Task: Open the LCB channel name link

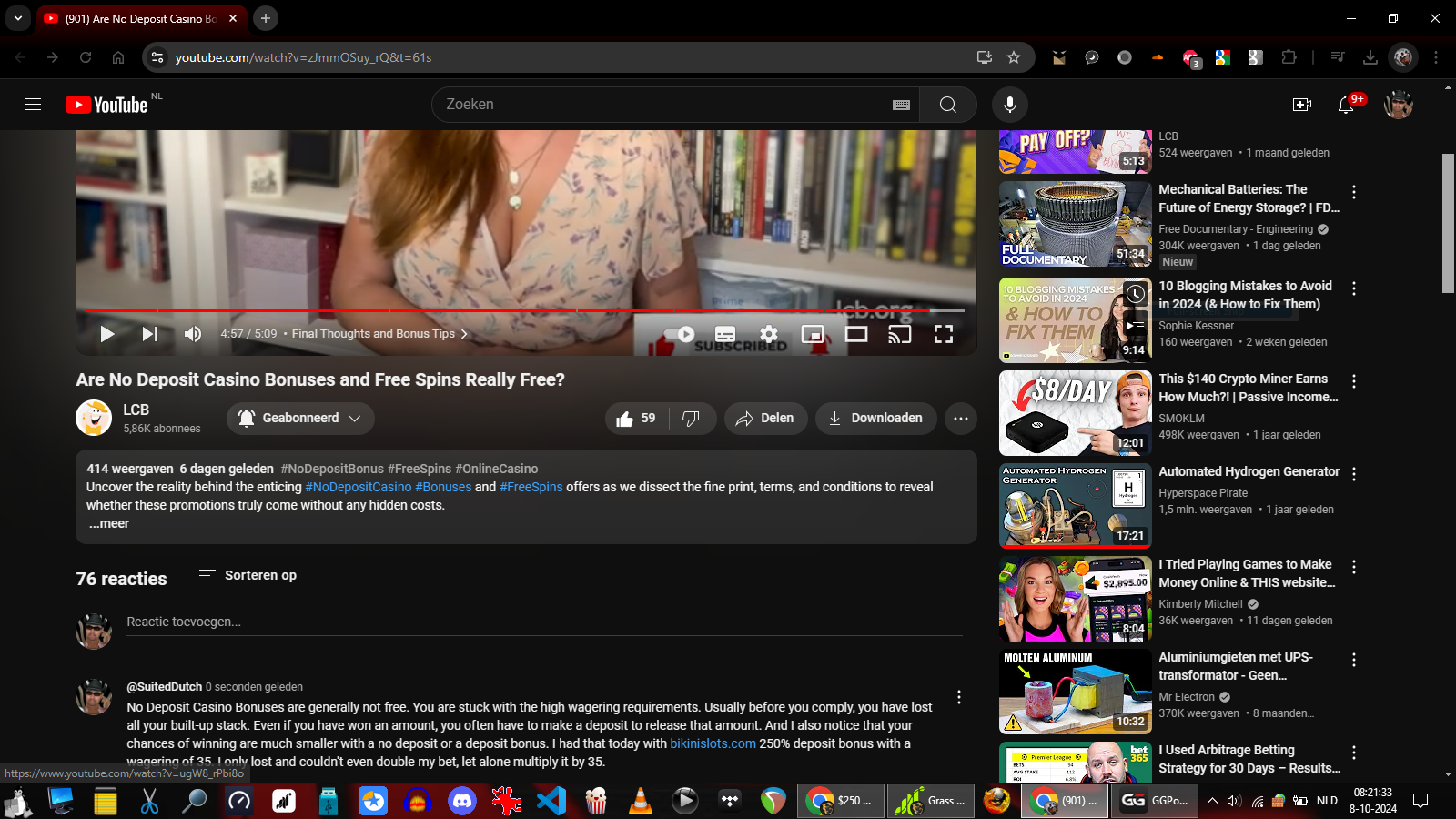Action: point(136,409)
